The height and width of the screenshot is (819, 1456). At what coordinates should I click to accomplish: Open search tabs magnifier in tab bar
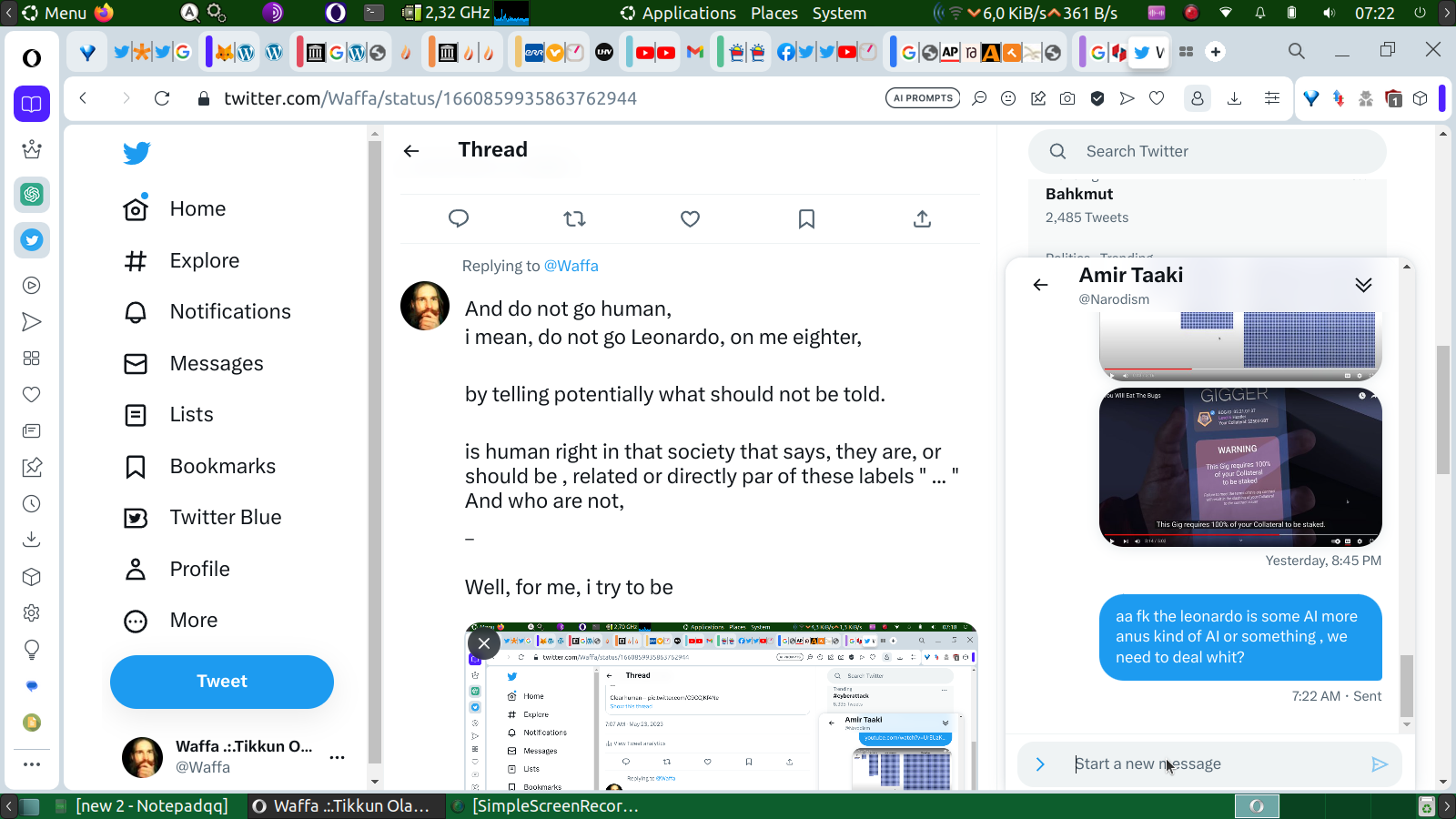1297,51
